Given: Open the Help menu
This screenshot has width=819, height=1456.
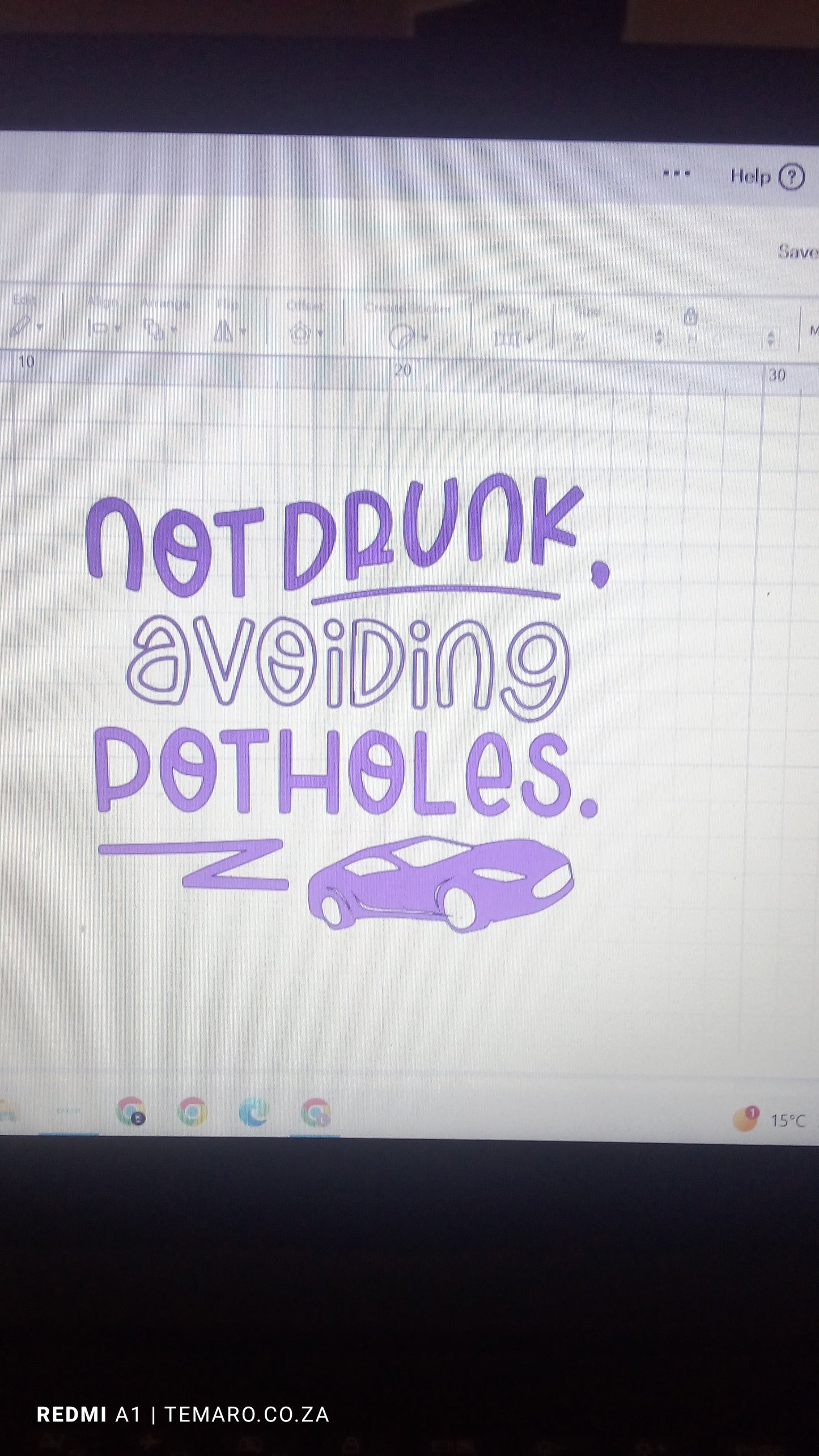Looking at the screenshot, I should pos(767,176).
